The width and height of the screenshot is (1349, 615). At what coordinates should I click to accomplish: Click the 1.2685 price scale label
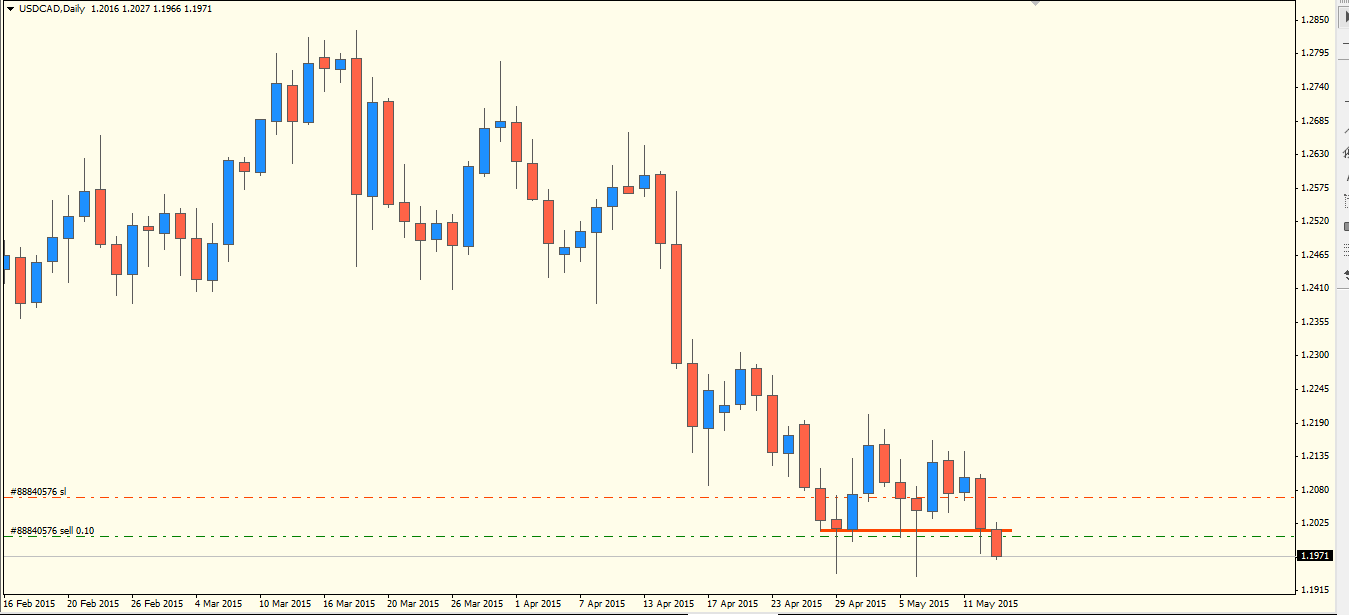tap(1316, 120)
